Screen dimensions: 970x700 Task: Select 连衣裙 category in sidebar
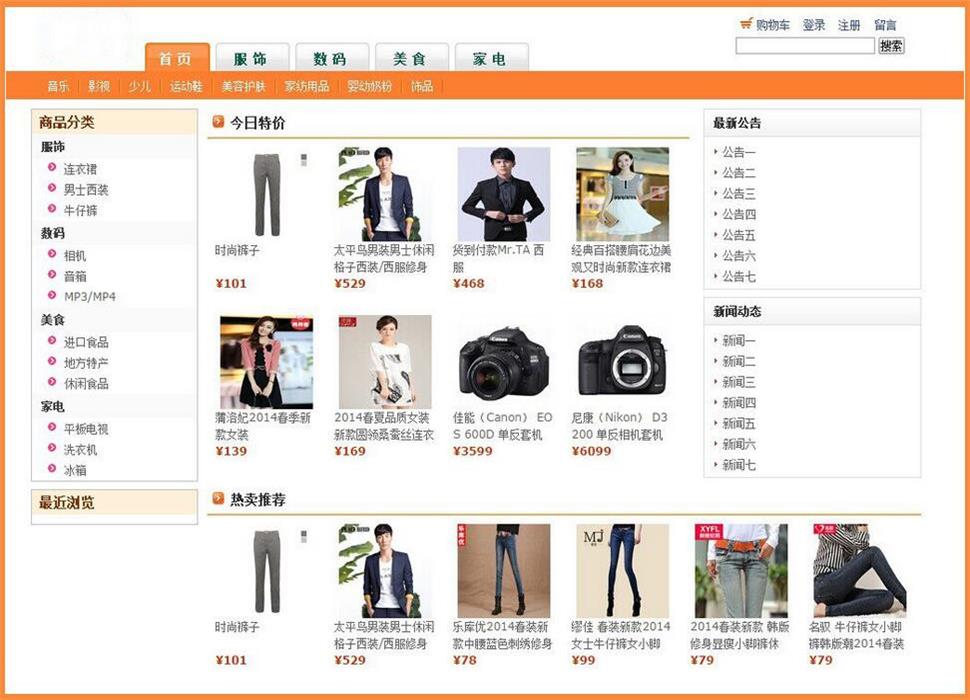click(80, 169)
